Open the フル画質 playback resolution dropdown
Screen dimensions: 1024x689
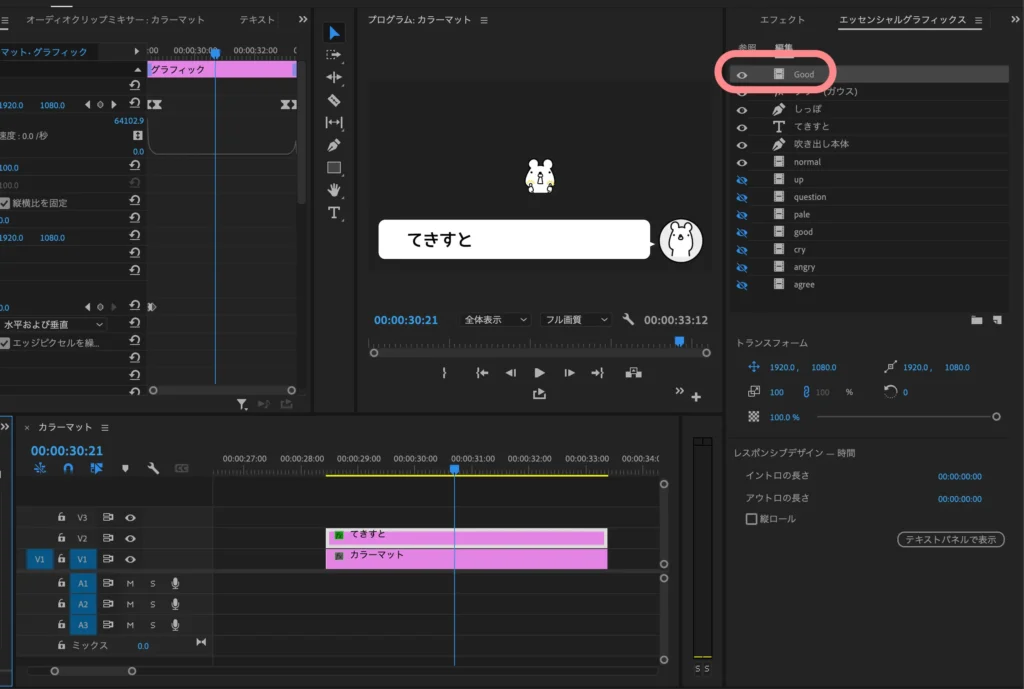[x=575, y=320]
